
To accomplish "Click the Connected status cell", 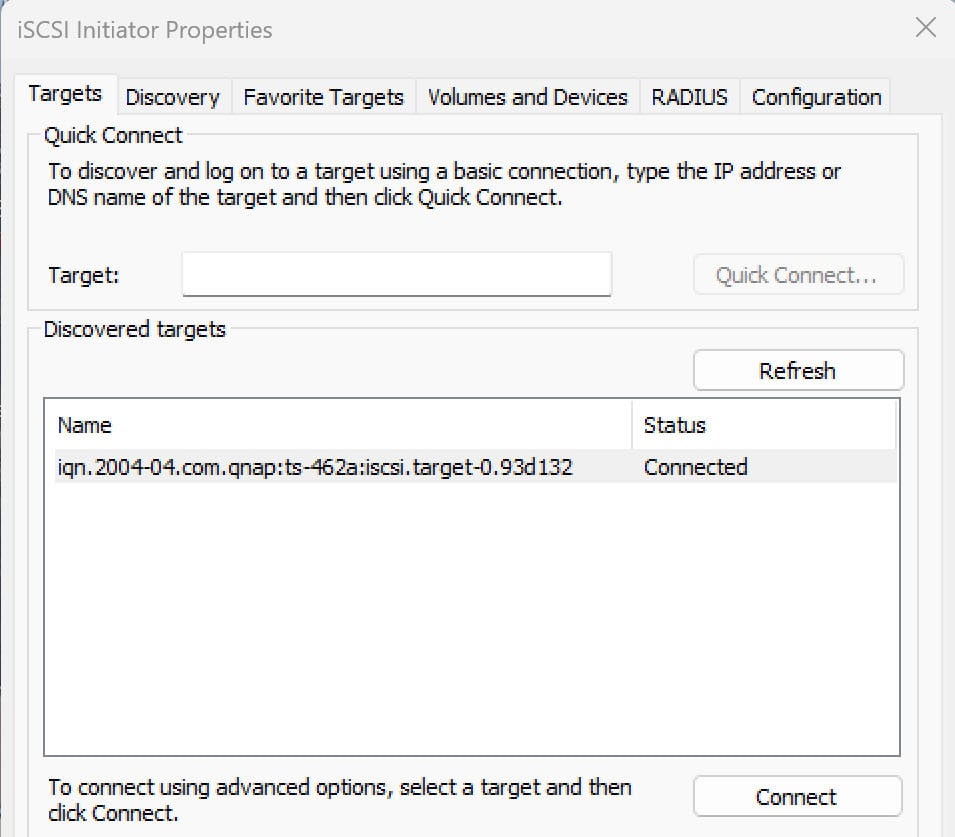I will coord(695,466).
